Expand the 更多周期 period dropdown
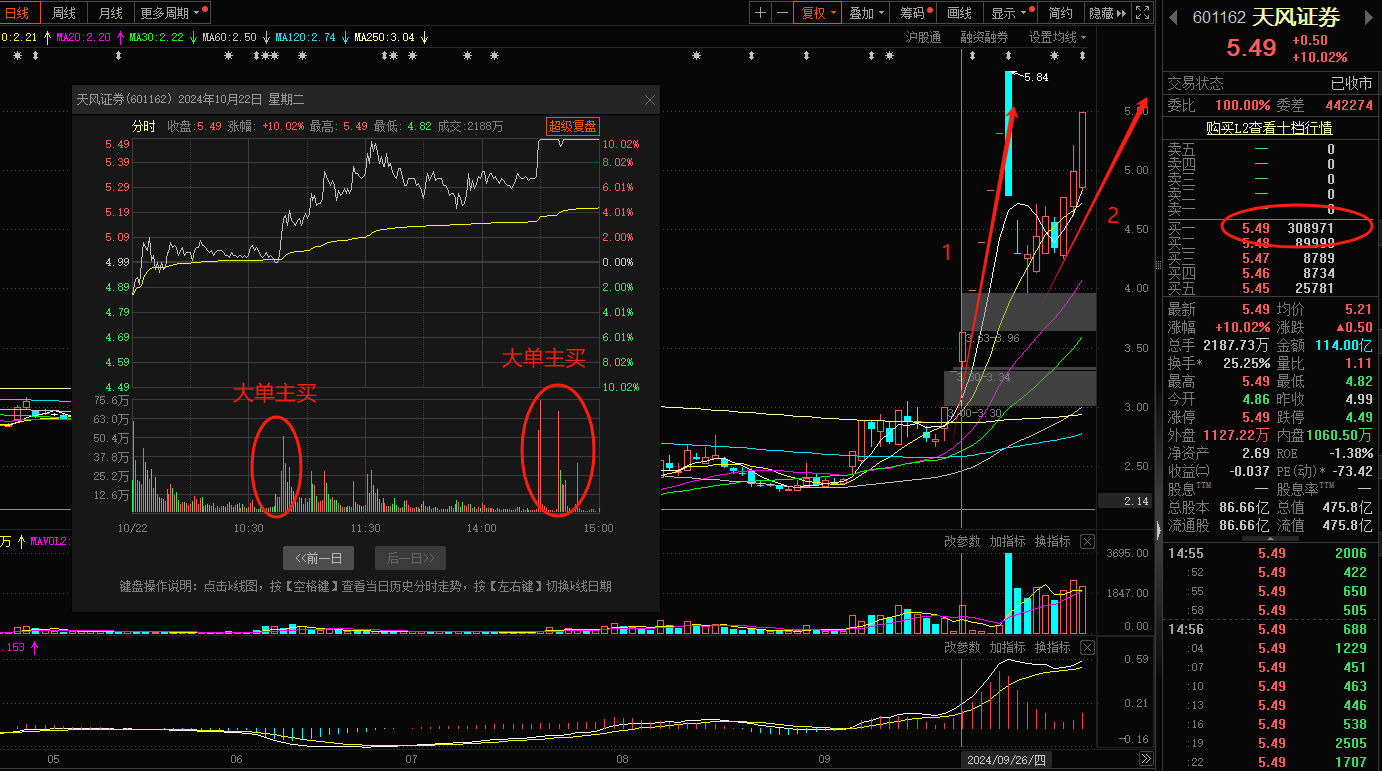This screenshot has width=1382, height=771. point(172,13)
